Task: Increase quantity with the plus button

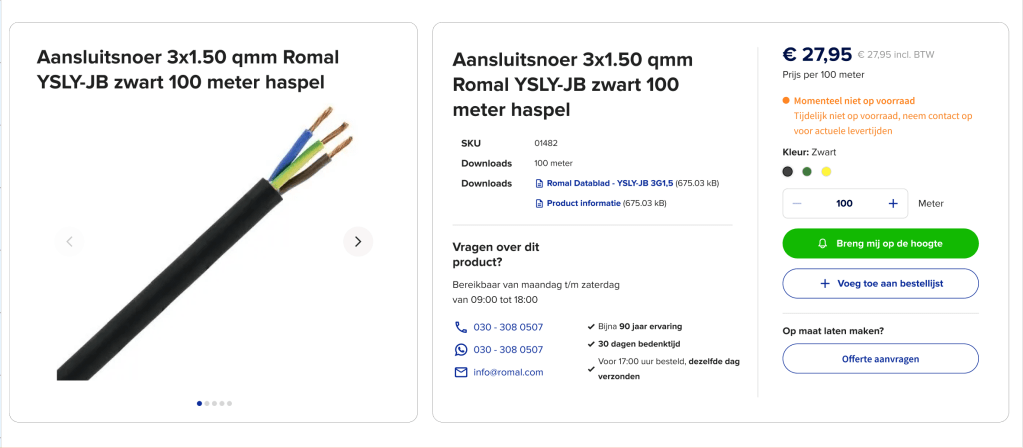Action: tap(892, 203)
